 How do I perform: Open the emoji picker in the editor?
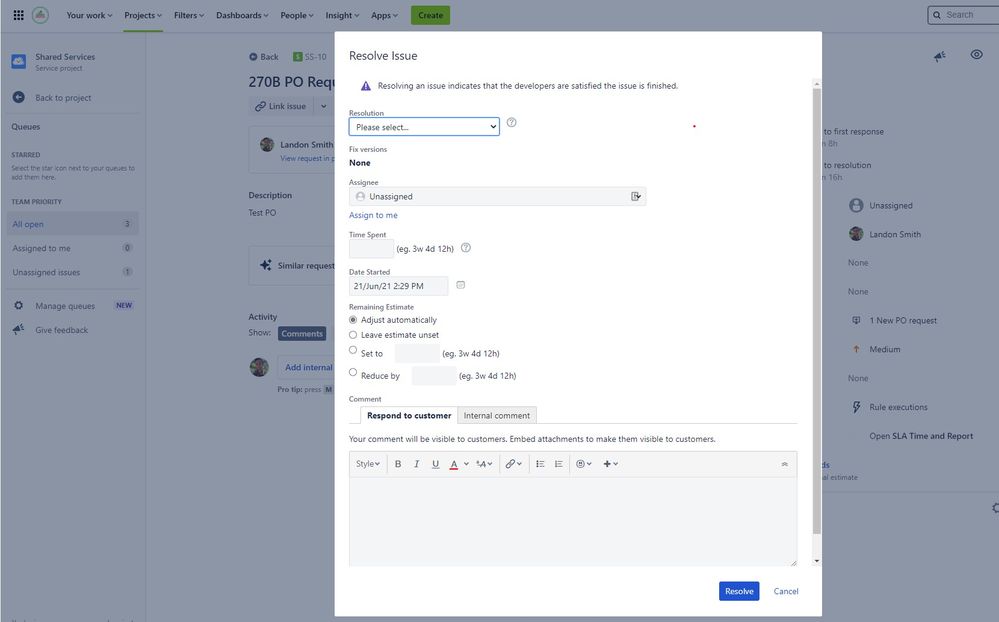pyautogui.click(x=577, y=462)
